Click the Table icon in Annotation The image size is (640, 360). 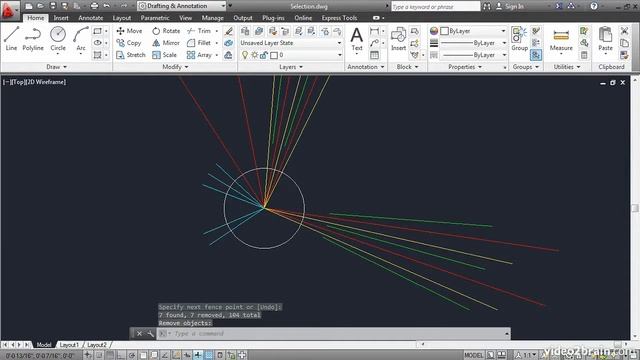pos(374,55)
